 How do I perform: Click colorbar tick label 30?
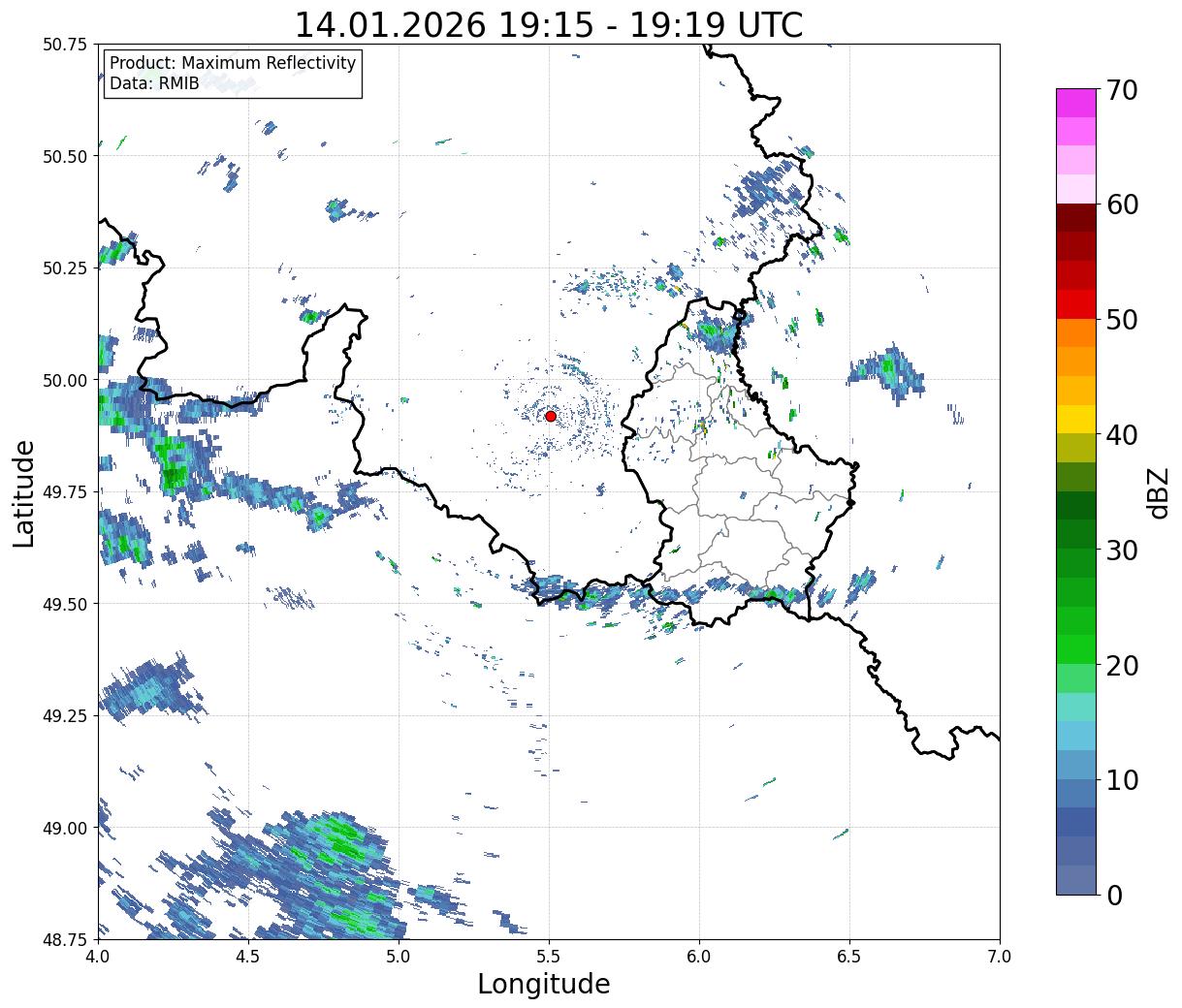(x=1121, y=550)
